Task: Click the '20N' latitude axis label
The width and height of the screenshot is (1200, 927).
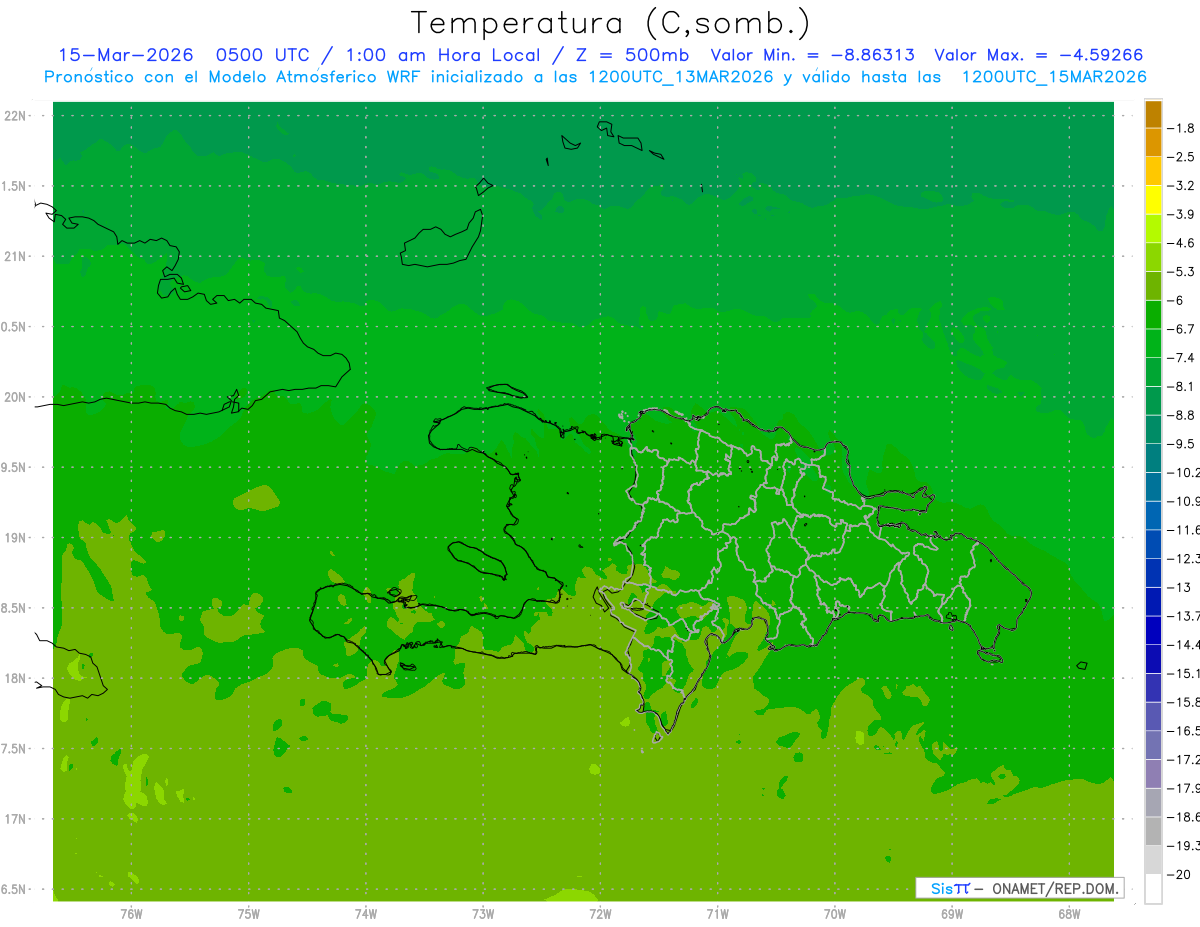Action: (16, 397)
